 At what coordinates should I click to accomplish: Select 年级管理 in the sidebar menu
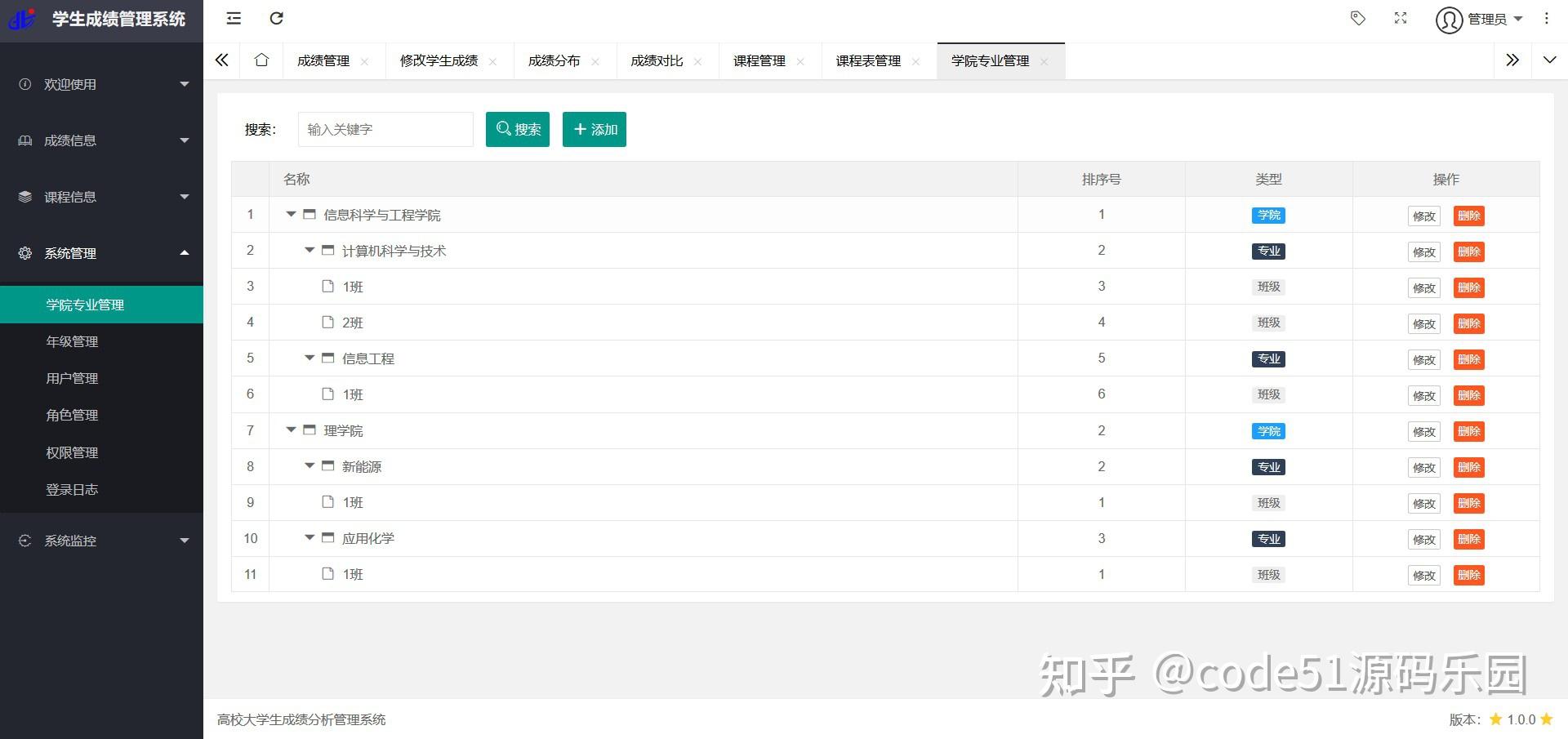[71, 341]
